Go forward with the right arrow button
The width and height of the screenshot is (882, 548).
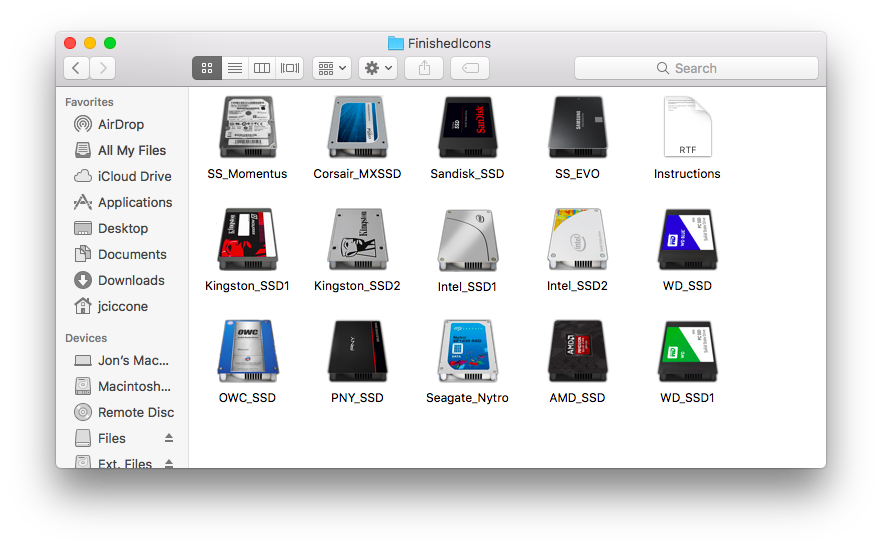(103, 68)
